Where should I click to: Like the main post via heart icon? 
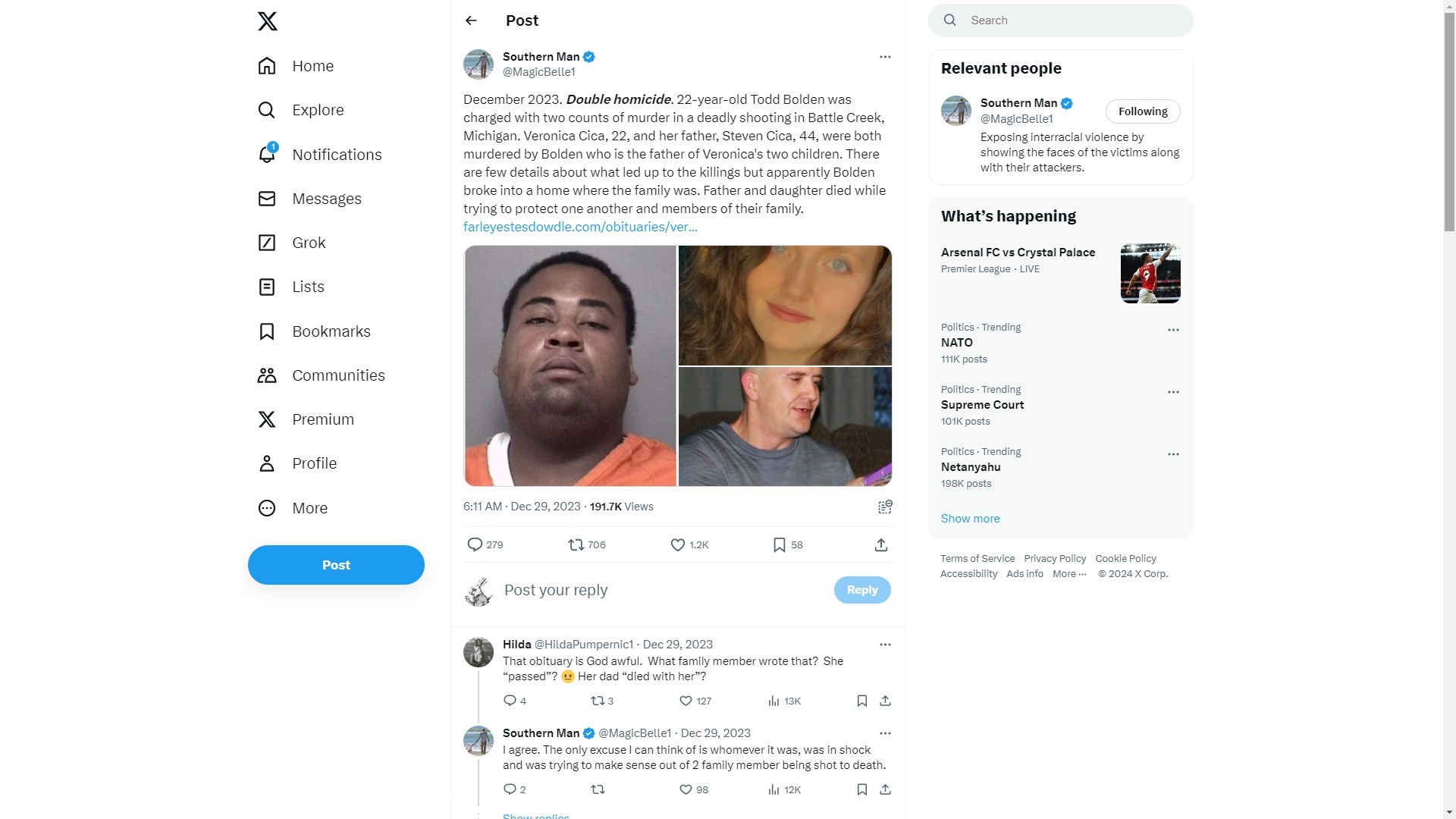pyautogui.click(x=678, y=544)
